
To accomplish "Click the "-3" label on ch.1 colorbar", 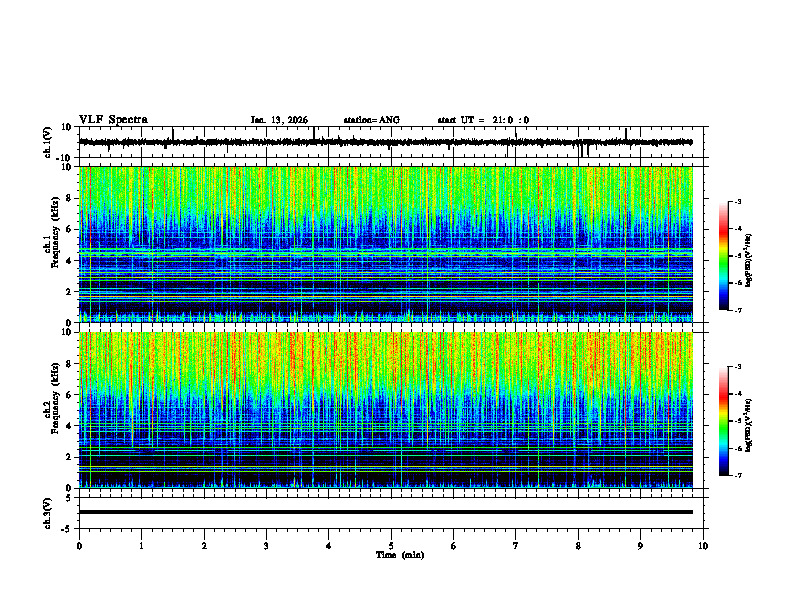I will (737, 201).
